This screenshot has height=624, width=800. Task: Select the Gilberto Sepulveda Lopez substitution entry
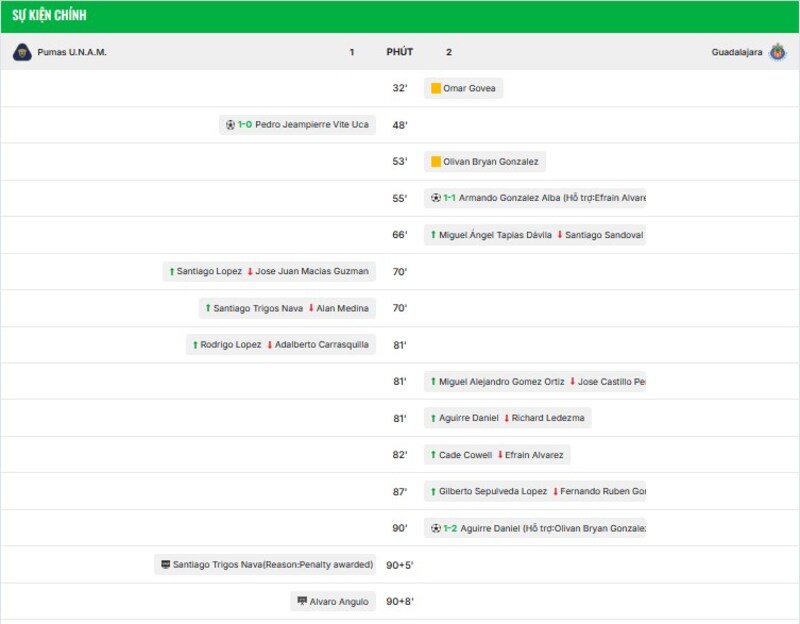535,492
